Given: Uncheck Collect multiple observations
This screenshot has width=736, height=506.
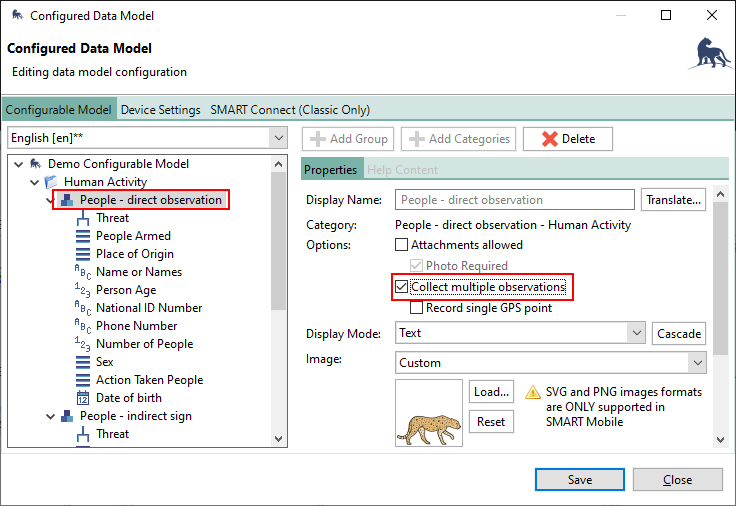Looking at the screenshot, I should coord(402,287).
